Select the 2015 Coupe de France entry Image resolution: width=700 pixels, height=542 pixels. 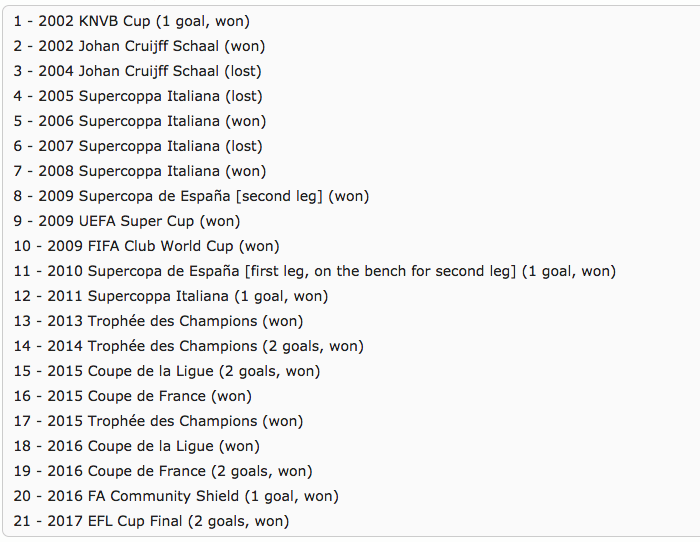pyautogui.click(x=133, y=396)
